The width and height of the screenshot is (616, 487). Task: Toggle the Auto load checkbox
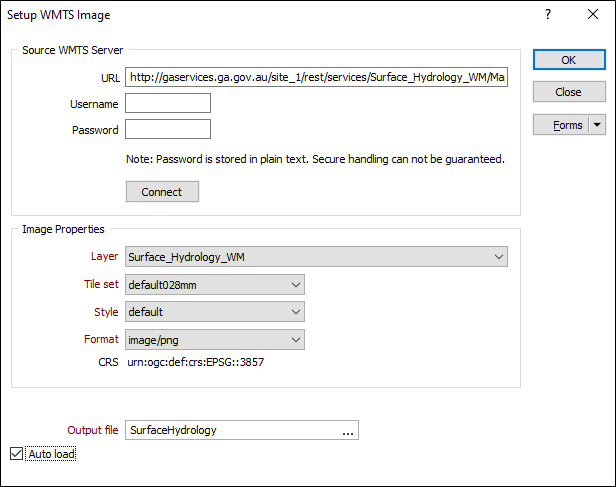tap(16, 454)
